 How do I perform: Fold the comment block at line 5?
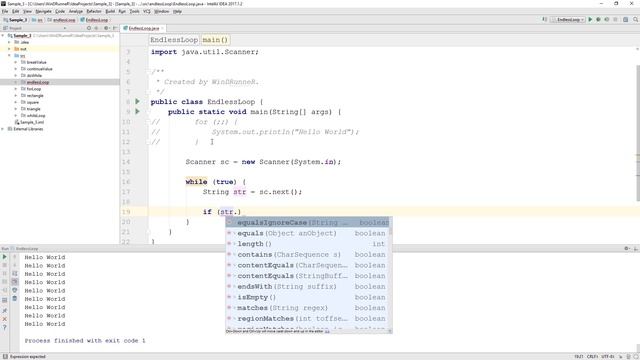(148, 72)
